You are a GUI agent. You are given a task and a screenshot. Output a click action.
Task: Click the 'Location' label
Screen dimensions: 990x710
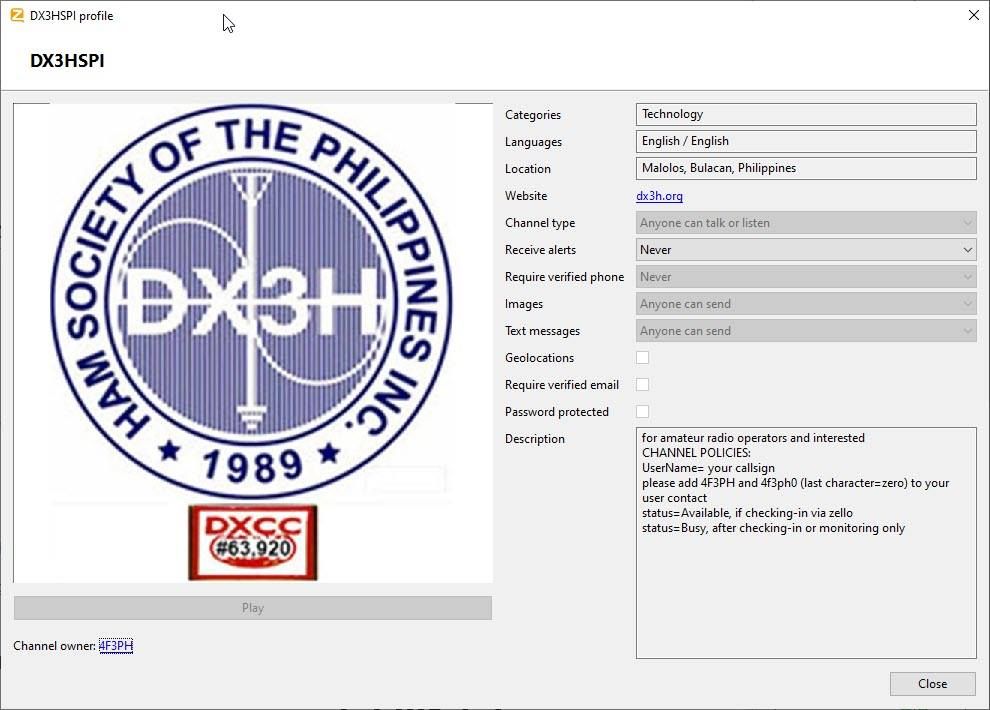(x=528, y=169)
